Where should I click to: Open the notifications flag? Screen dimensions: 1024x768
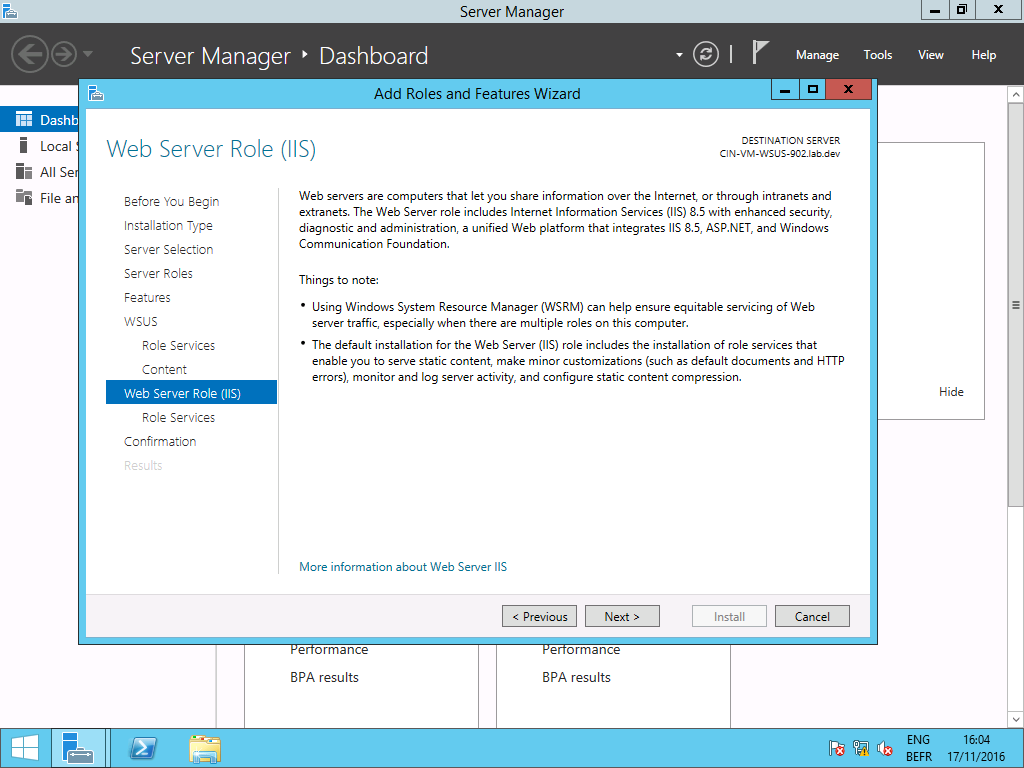(759, 53)
